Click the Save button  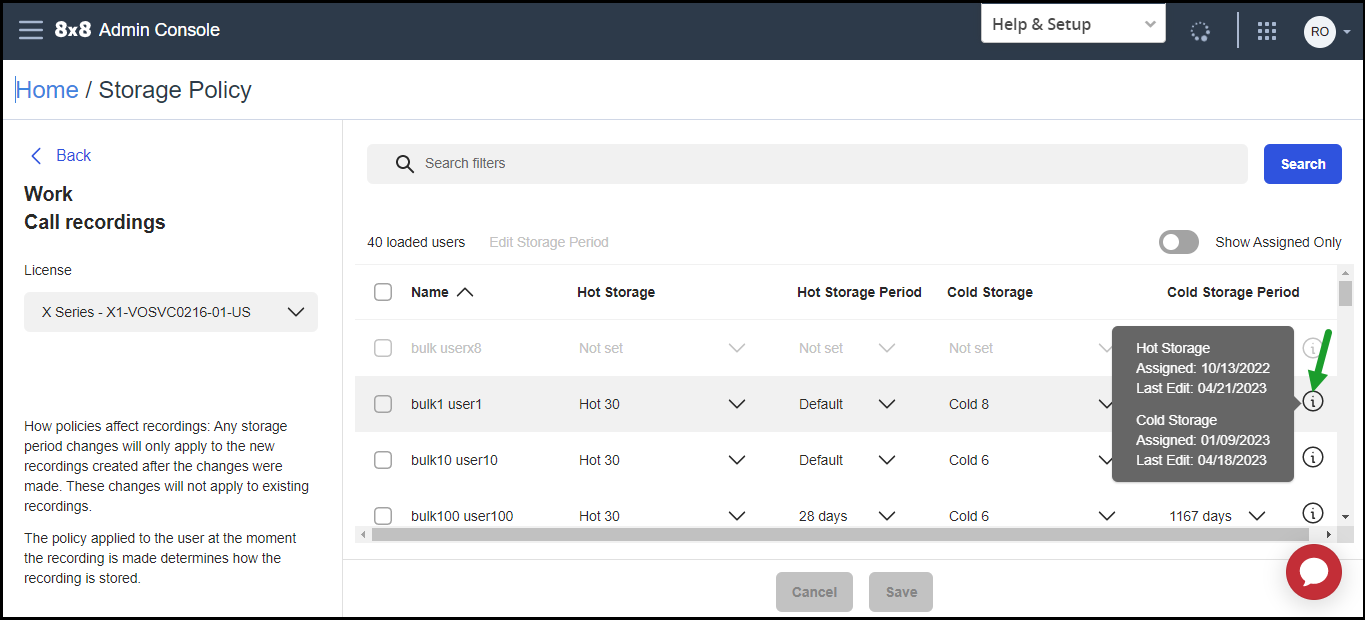(901, 592)
